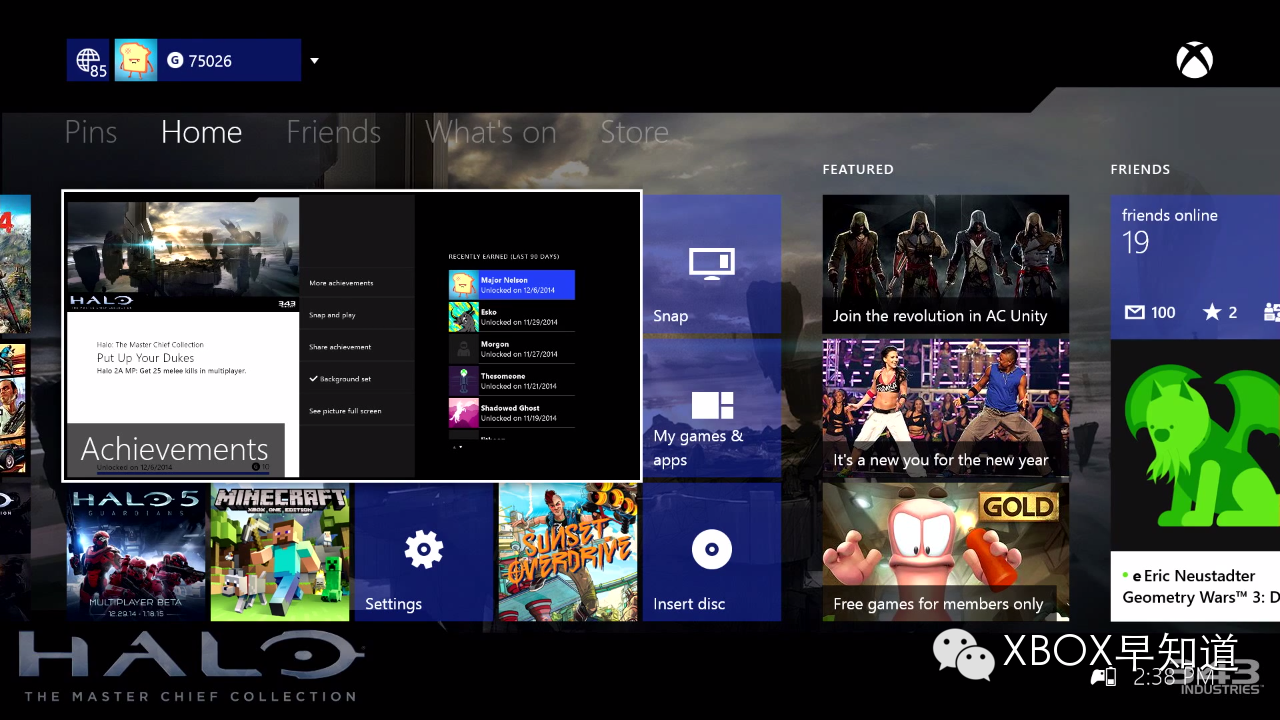Click Halo Master Chief Collection logo

(x=190, y=668)
